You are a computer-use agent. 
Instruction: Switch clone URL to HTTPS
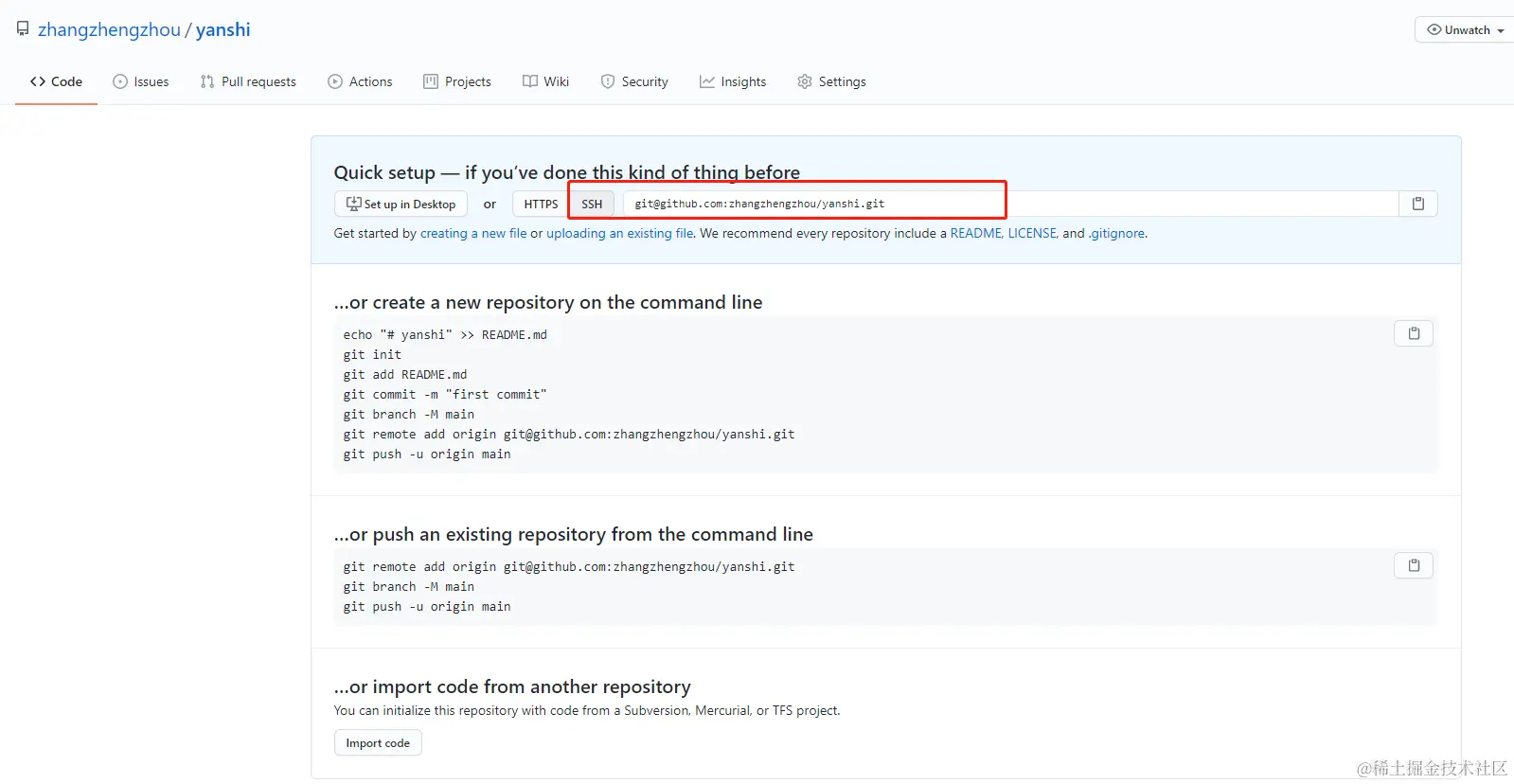tap(541, 204)
